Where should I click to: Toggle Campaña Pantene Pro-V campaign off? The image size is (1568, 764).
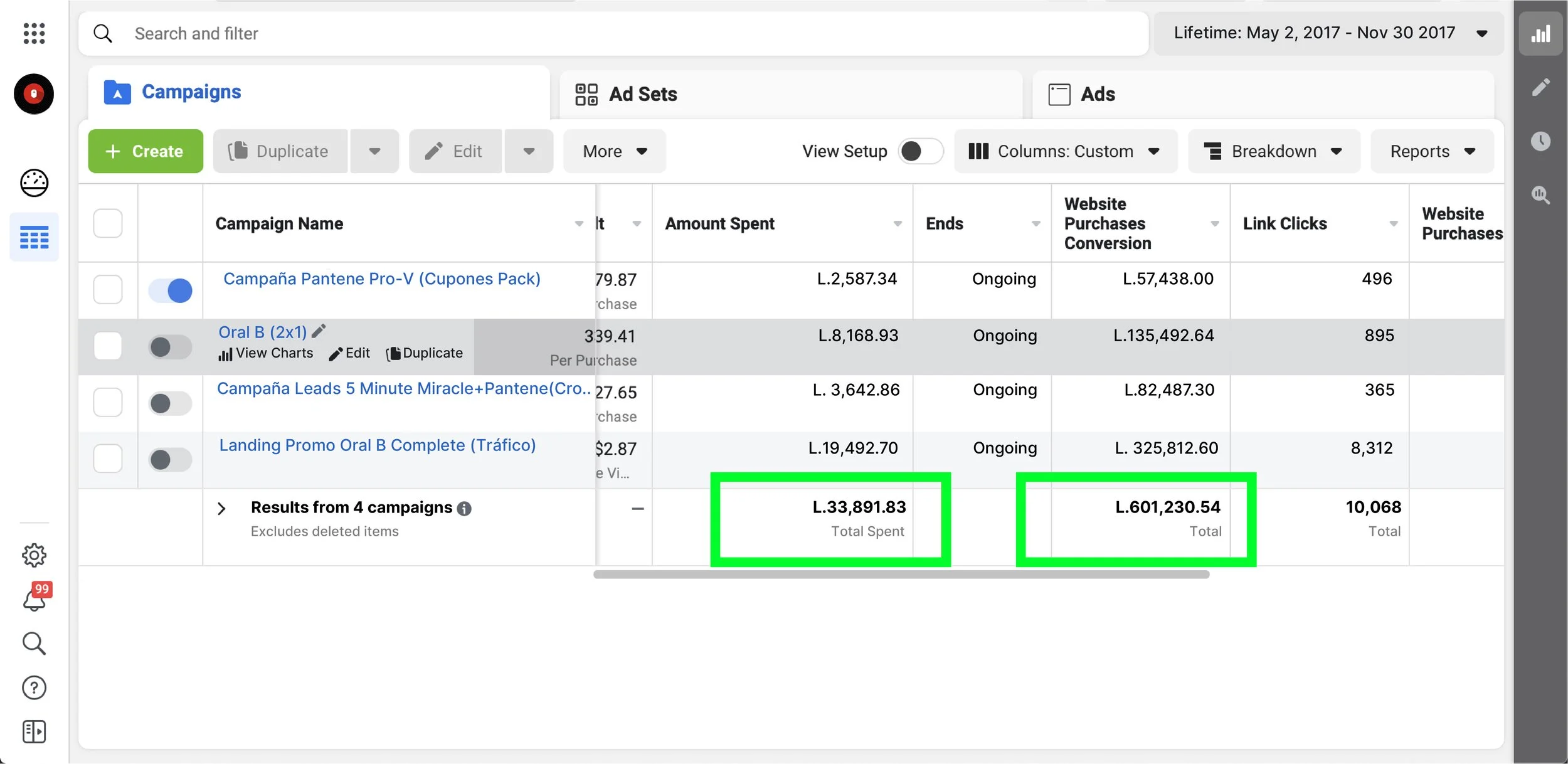point(170,290)
